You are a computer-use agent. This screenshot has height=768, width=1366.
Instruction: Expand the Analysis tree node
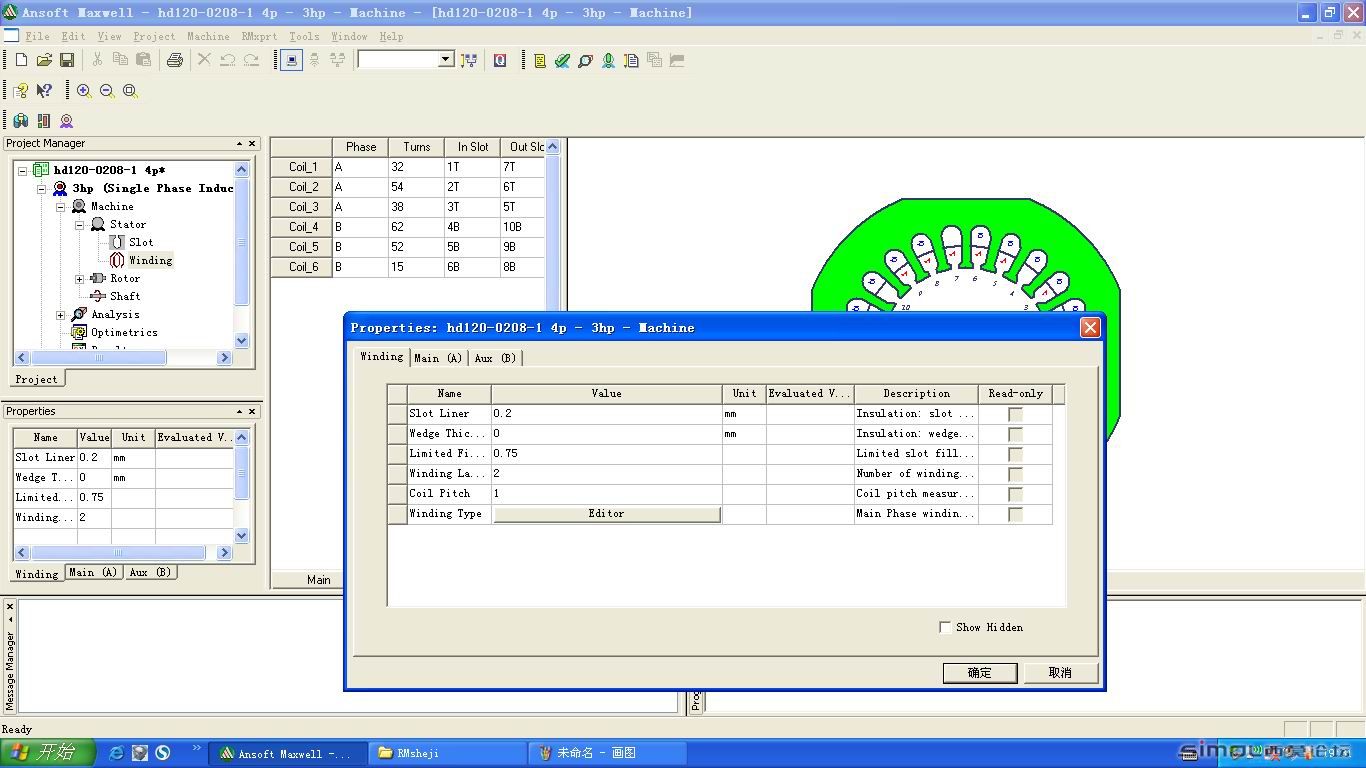point(60,314)
